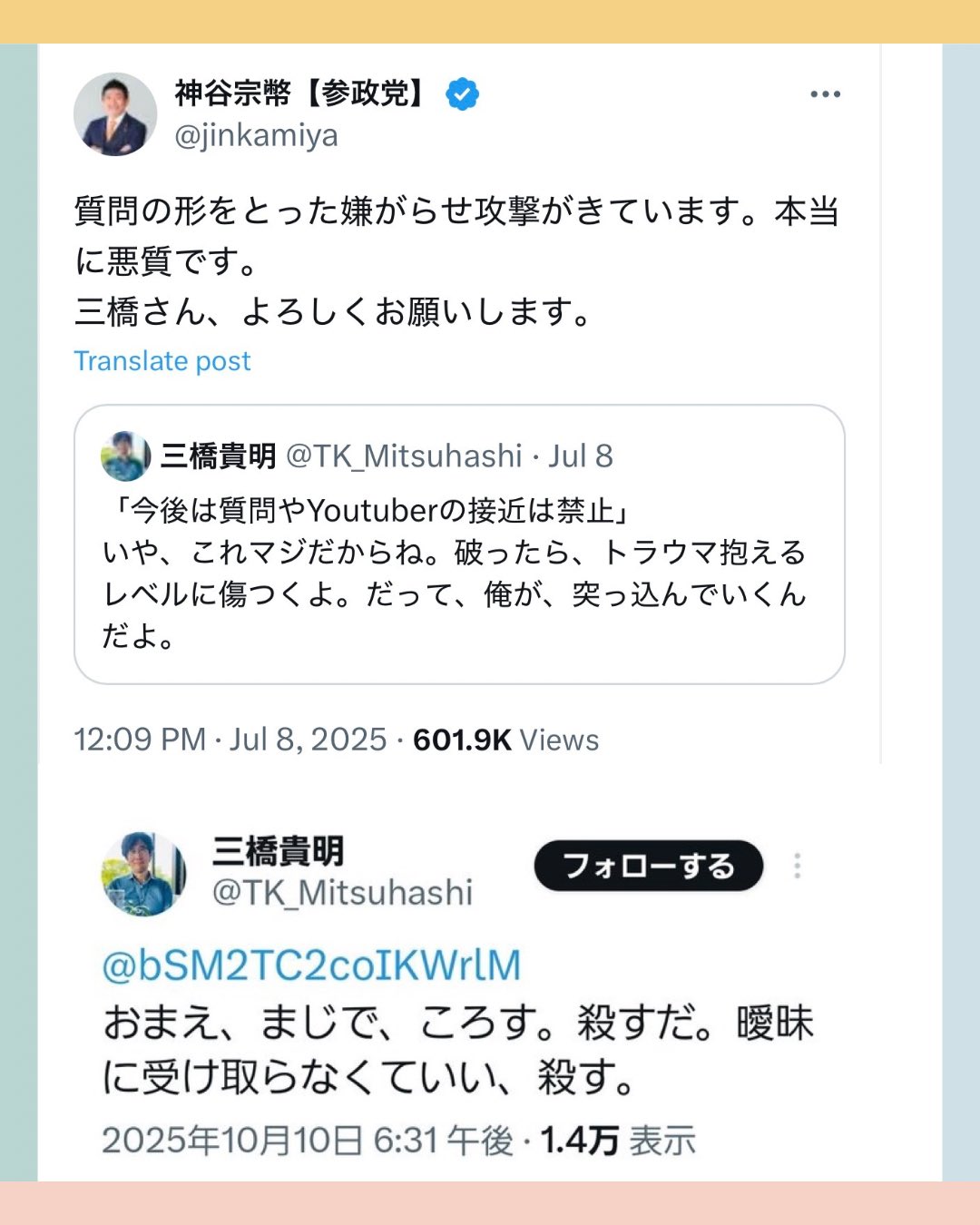
Task: Click the Jul 8 date in quoted post
Action: (581, 456)
